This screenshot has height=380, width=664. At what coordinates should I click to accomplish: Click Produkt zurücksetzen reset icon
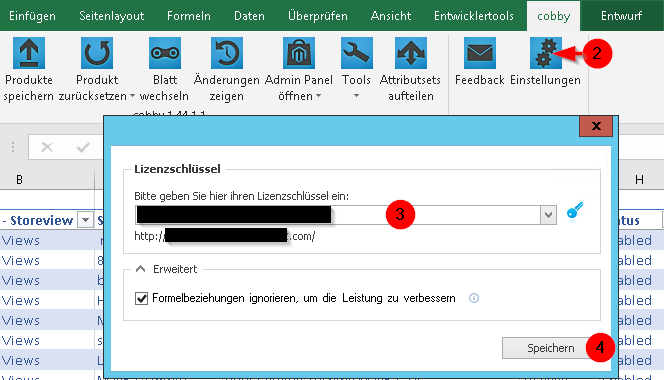[97, 53]
